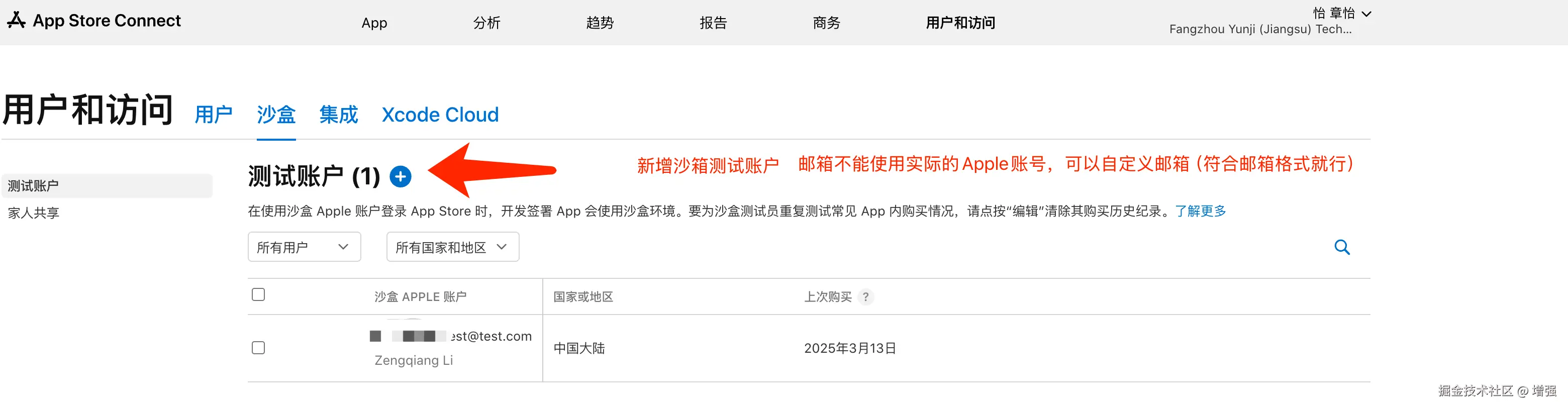Viewport: 1568px width, 409px height.
Task: Click the Fangzhou Yunji (Jiangsu) Tech... team name
Action: tap(1260, 29)
